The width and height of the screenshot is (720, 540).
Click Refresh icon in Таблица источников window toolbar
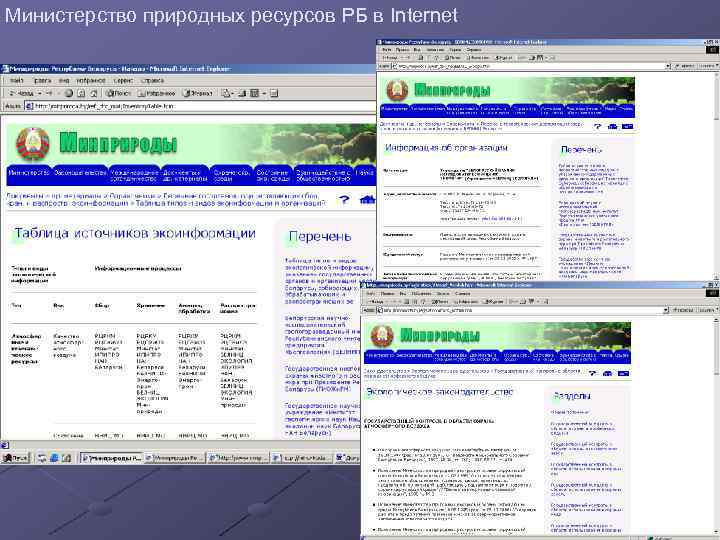(81, 93)
